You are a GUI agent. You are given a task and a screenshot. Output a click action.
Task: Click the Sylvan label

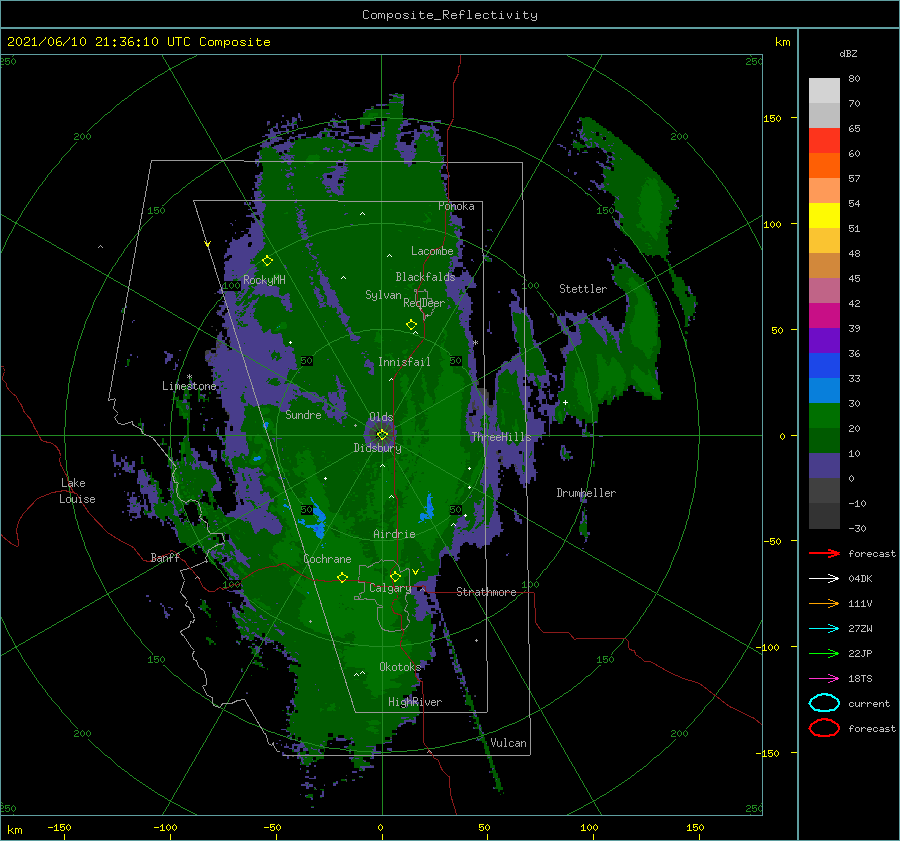(x=383, y=295)
